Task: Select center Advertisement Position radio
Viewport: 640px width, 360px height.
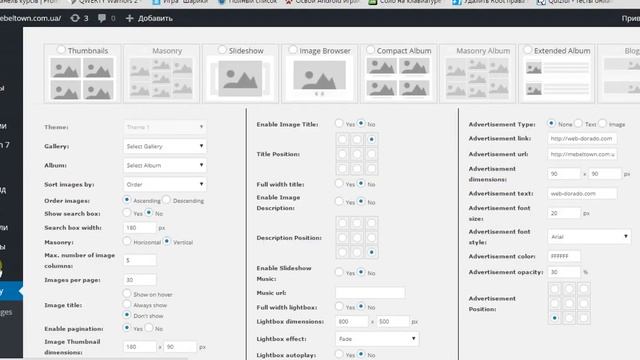Action: pyautogui.click(x=569, y=303)
